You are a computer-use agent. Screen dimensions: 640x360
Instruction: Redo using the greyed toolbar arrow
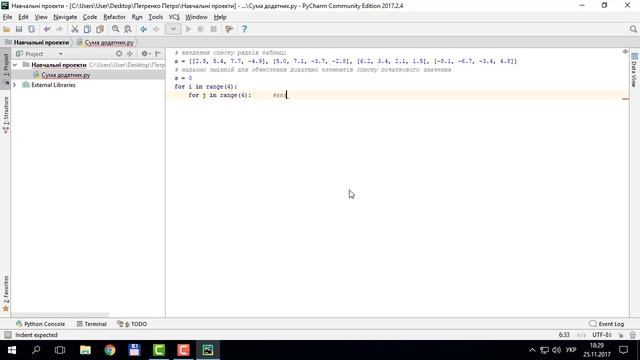pos(59,29)
